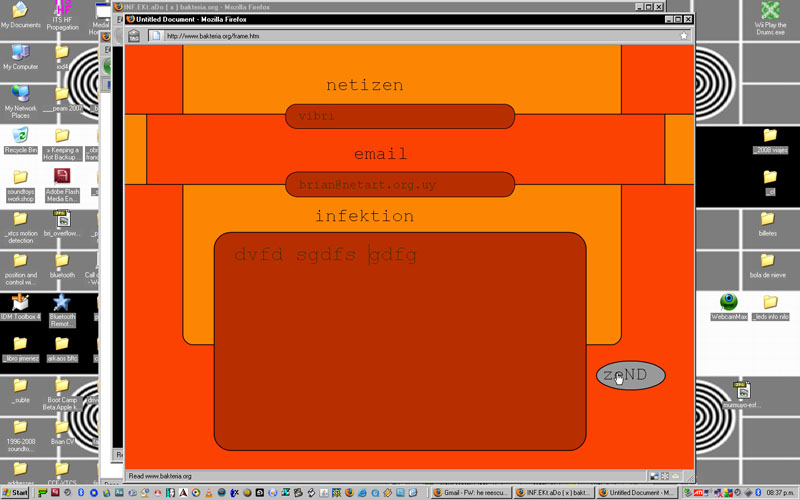This screenshot has height=500, width=800.
Task: Open the Recycle Bin desktop icon
Action: [x=20, y=137]
